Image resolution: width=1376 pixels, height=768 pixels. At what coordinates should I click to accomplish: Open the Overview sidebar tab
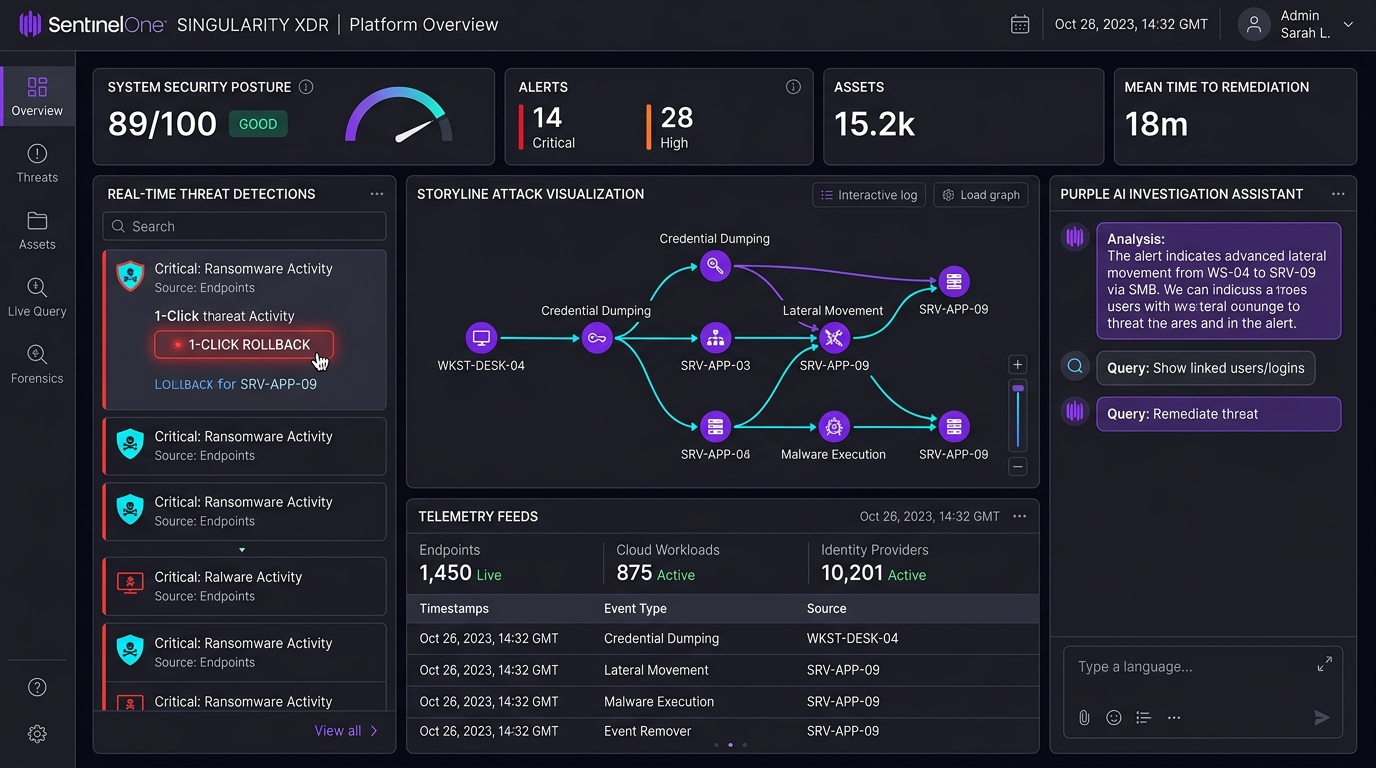pos(37,96)
